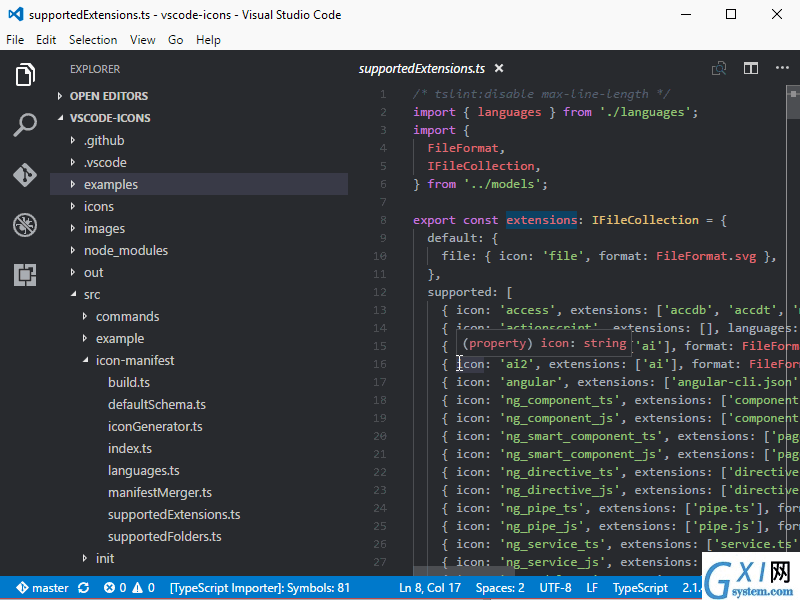Viewport: 800px width, 600px height.
Task: Click the Ln 8, Col 17 position indicator
Action: (430, 588)
